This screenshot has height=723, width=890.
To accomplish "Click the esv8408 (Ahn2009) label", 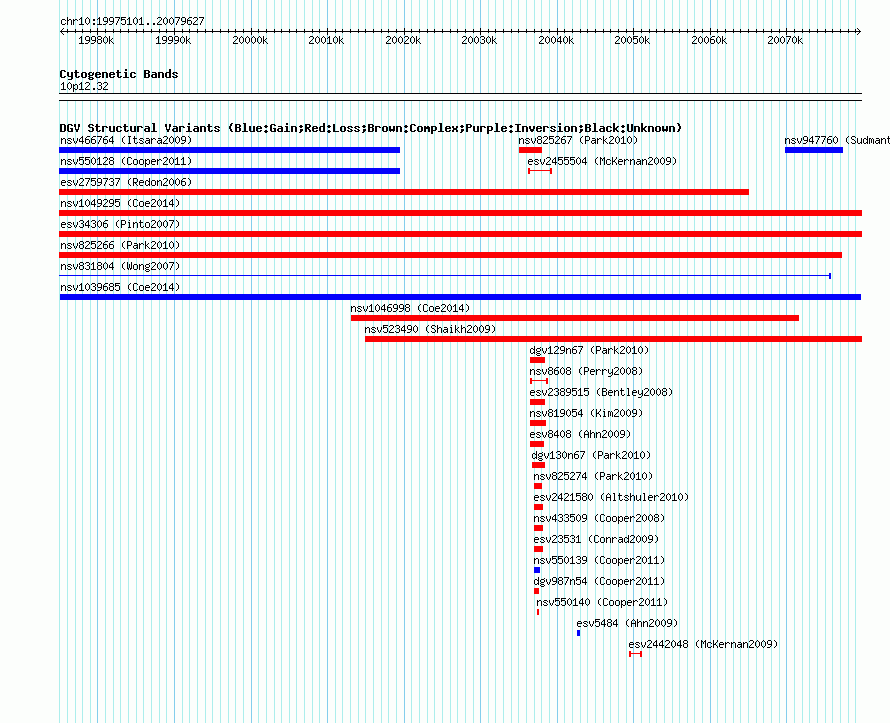I will [x=580, y=434].
